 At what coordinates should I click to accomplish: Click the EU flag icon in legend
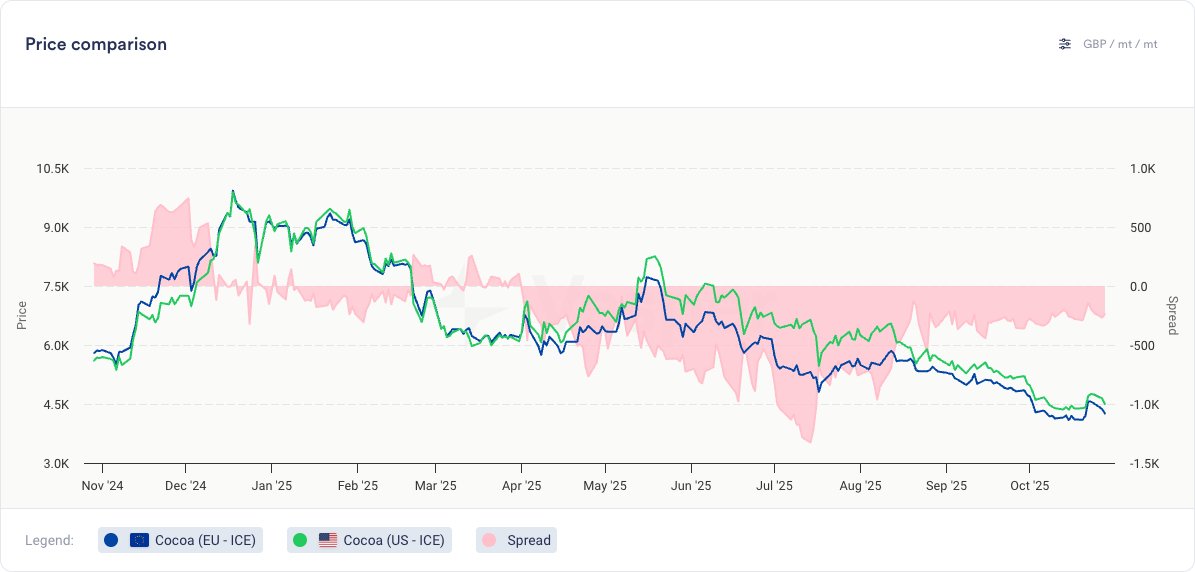(x=139, y=540)
